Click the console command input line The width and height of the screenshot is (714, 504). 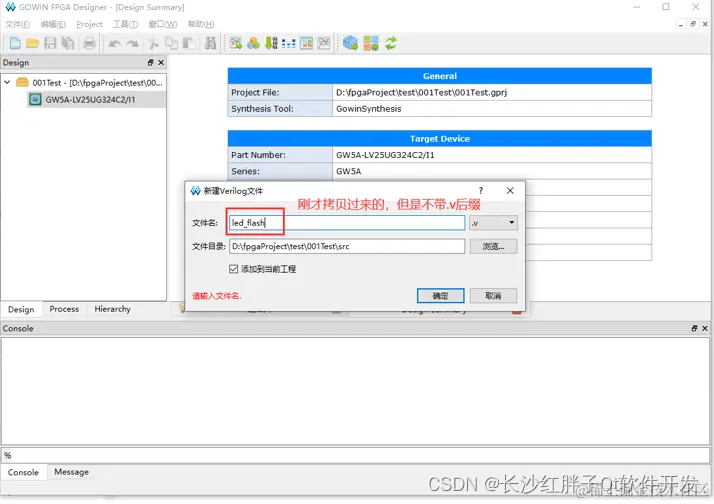click(355, 455)
